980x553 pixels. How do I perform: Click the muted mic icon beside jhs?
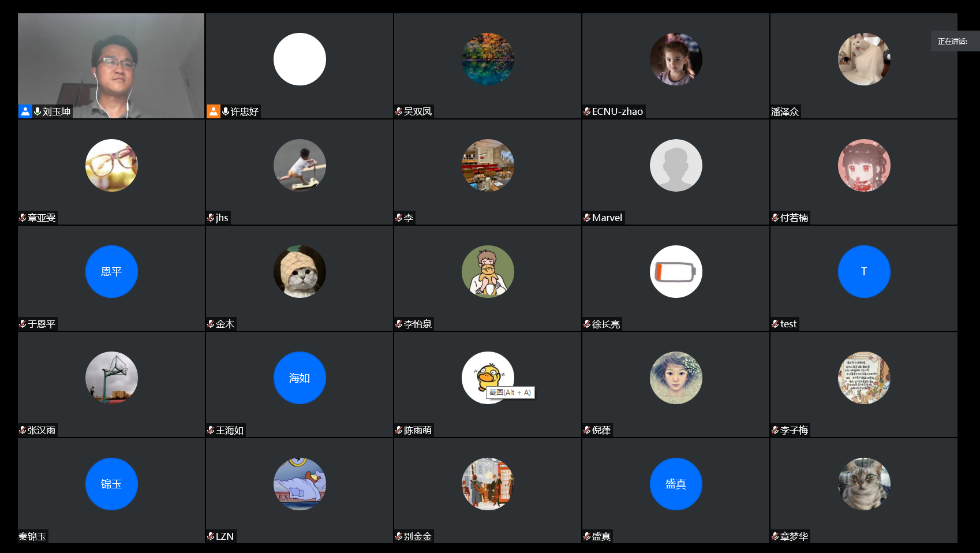(x=211, y=218)
